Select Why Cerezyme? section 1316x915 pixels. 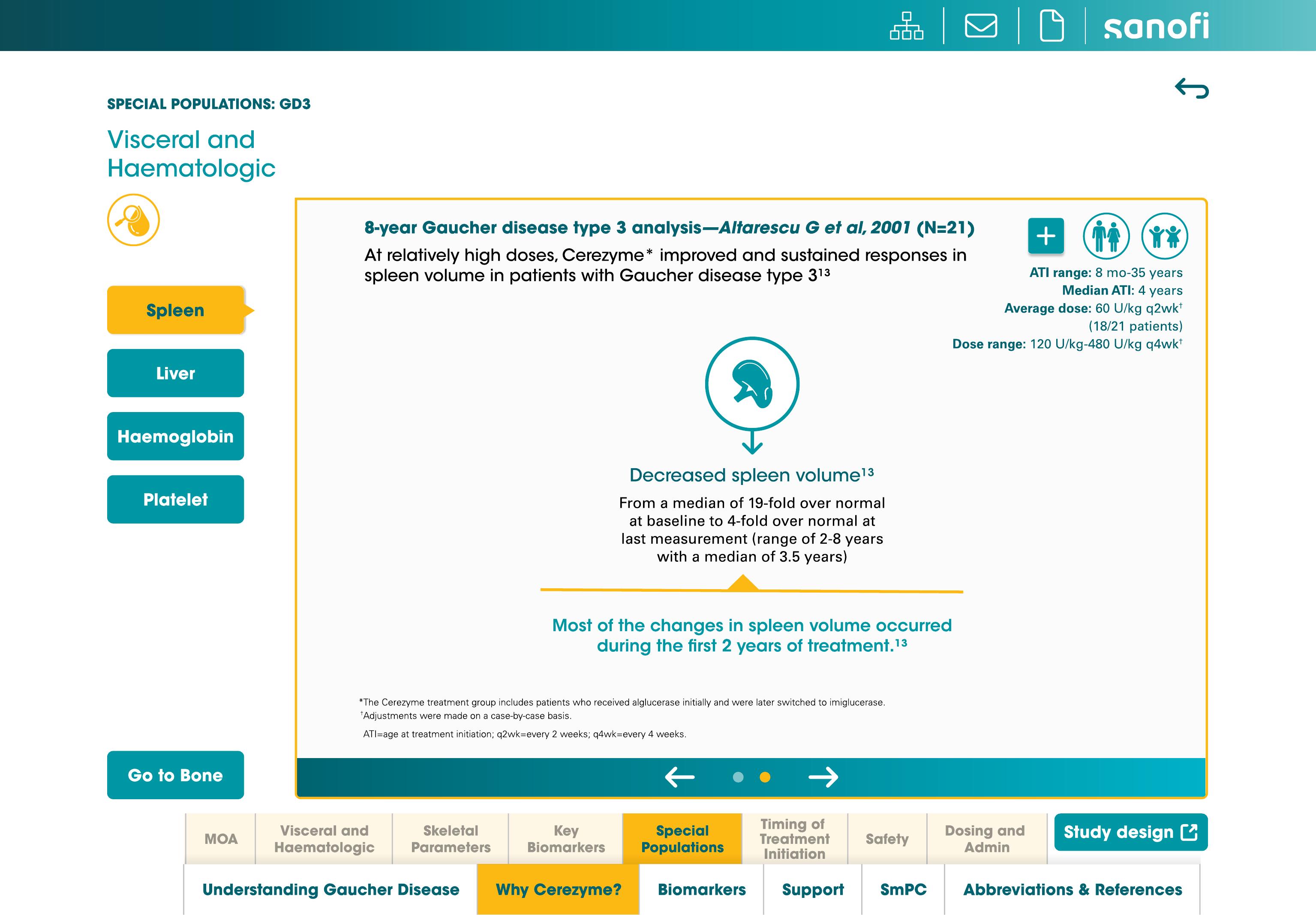[558, 890]
